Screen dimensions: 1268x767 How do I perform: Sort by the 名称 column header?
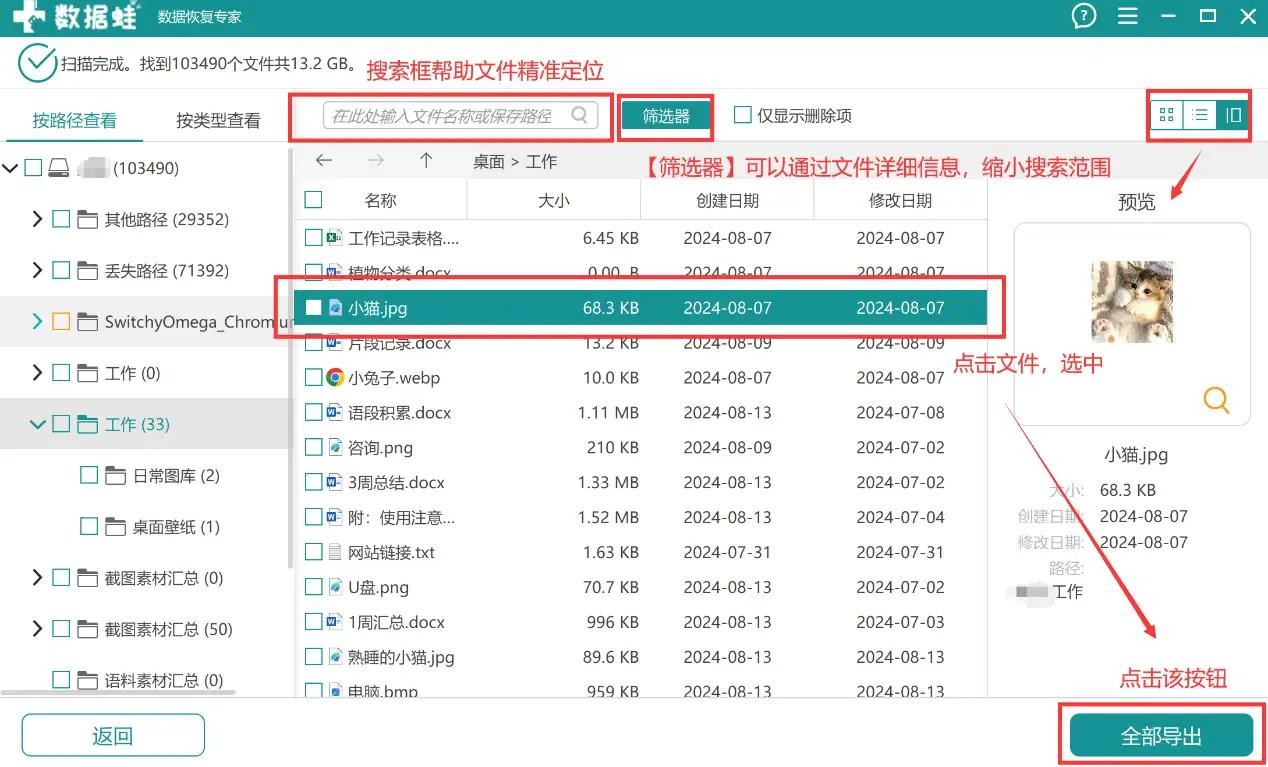coord(381,200)
